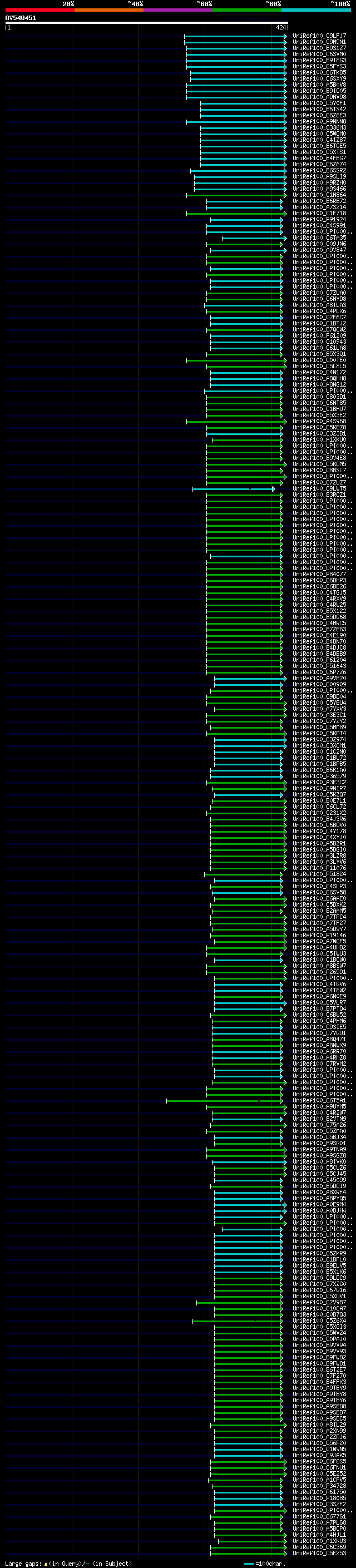356x1568 pixels.
Task: Select the UniRef100_B6TGE5 label
Action: [319, 146]
